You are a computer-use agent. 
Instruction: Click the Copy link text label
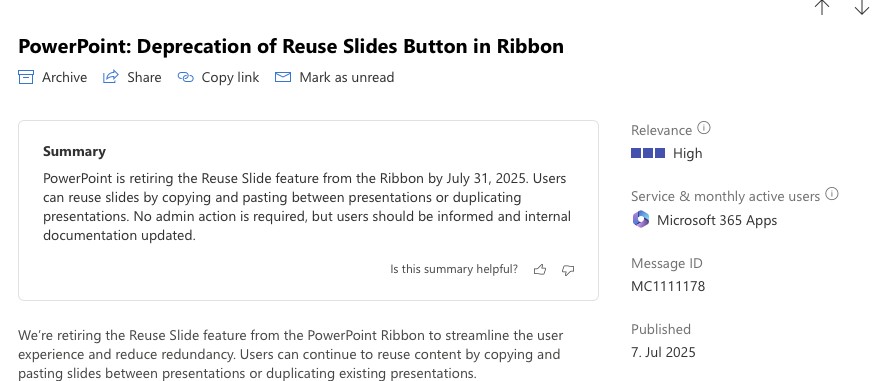[x=230, y=77]
